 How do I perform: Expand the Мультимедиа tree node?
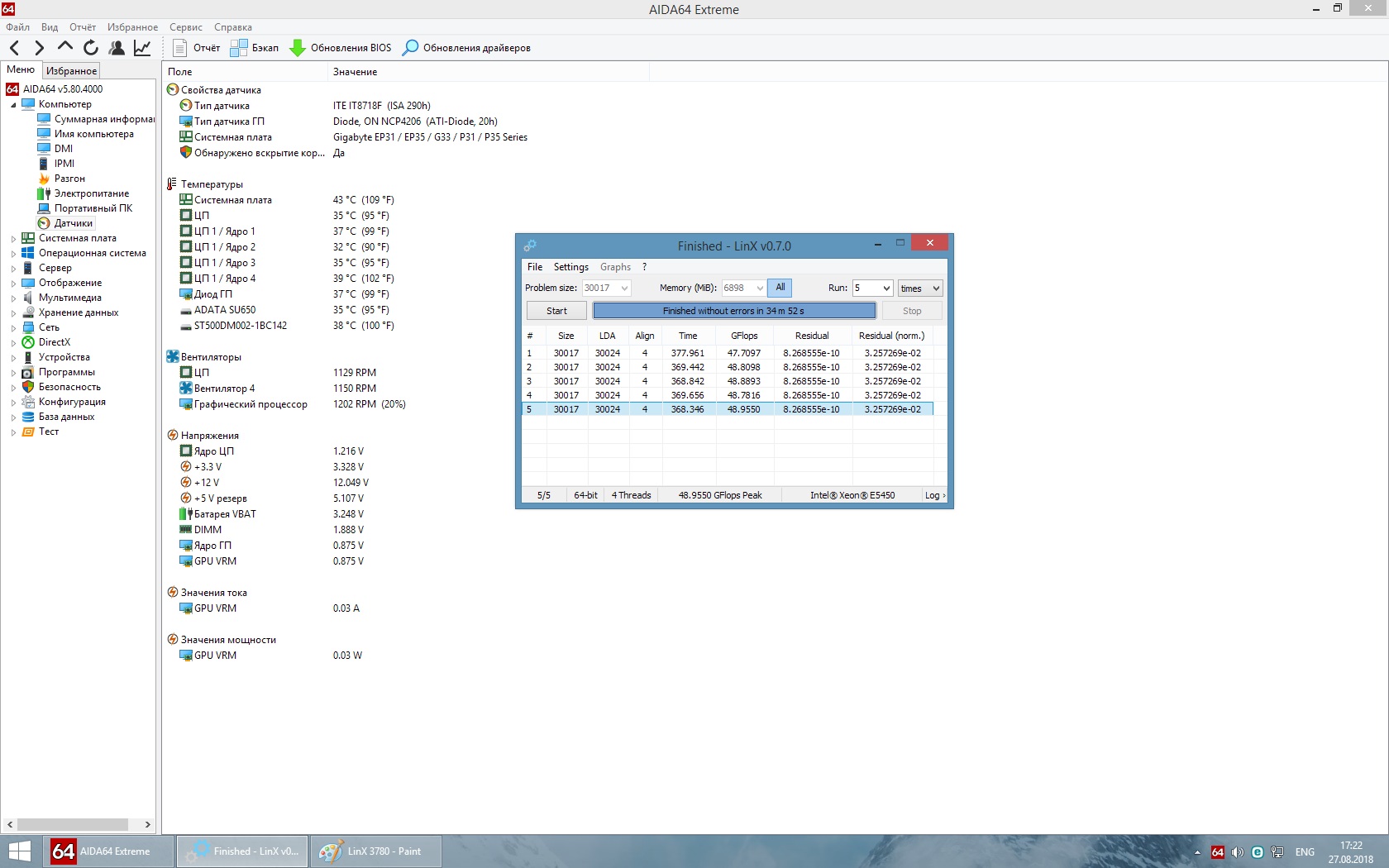click(x=13, y=298)
